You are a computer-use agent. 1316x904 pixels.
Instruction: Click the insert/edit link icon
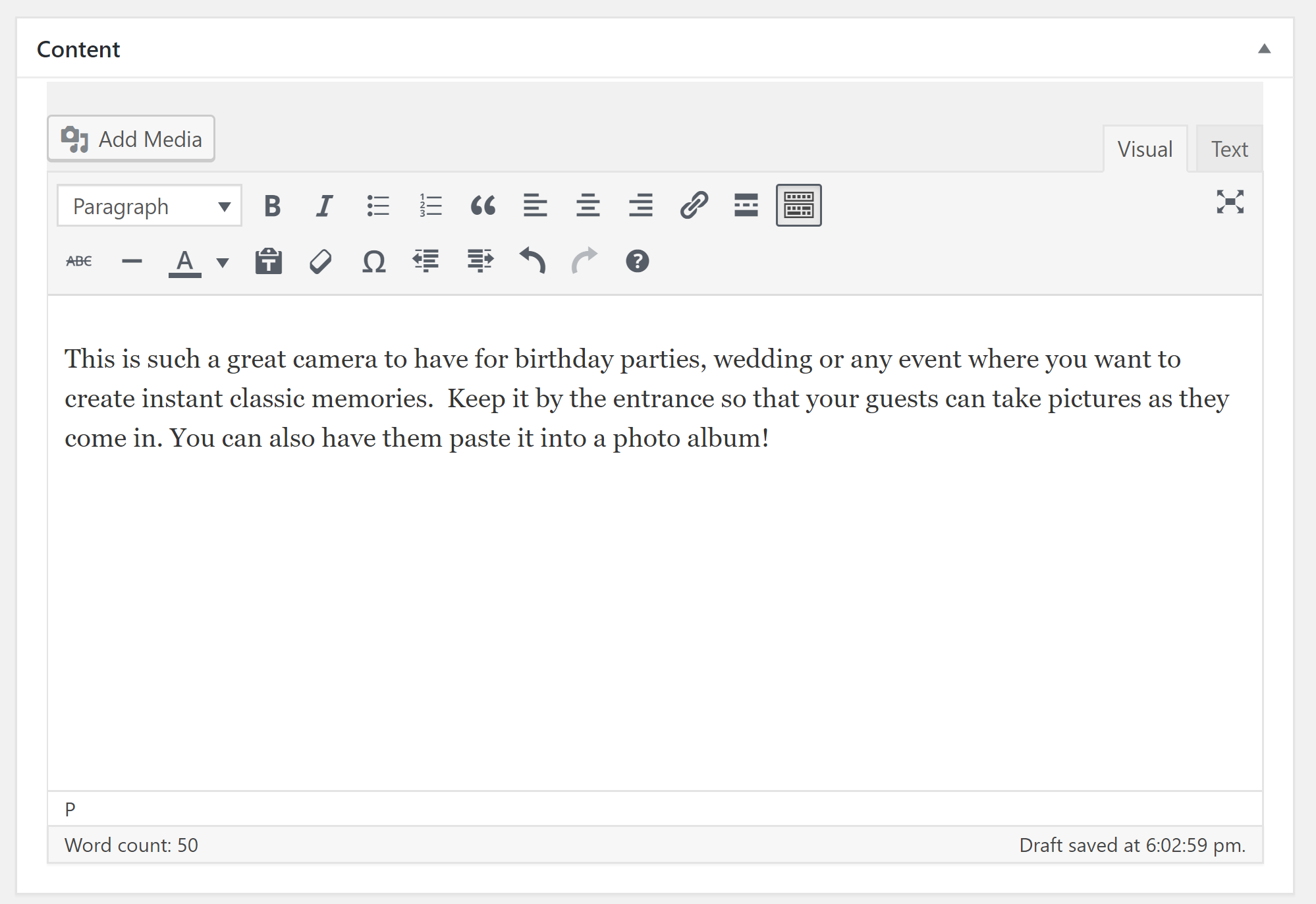[694, 206]
